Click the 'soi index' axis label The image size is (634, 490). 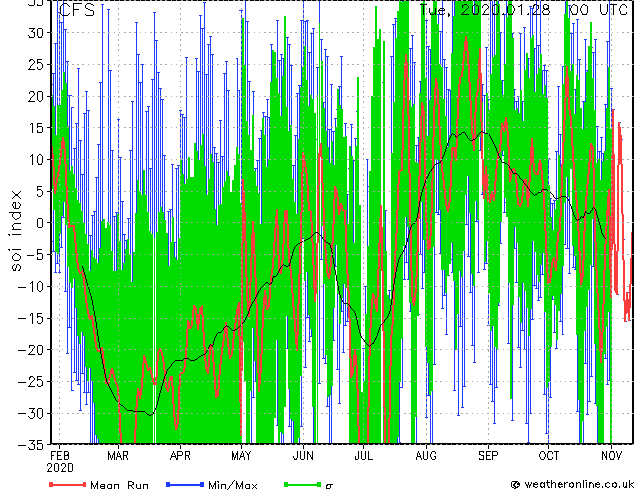point(16,230)
